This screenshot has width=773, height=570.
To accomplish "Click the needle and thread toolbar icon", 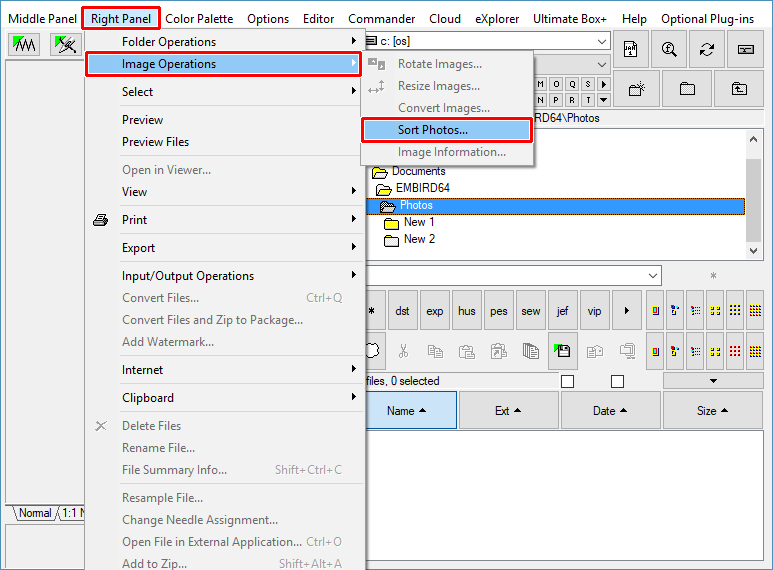I will coord(66,44).
